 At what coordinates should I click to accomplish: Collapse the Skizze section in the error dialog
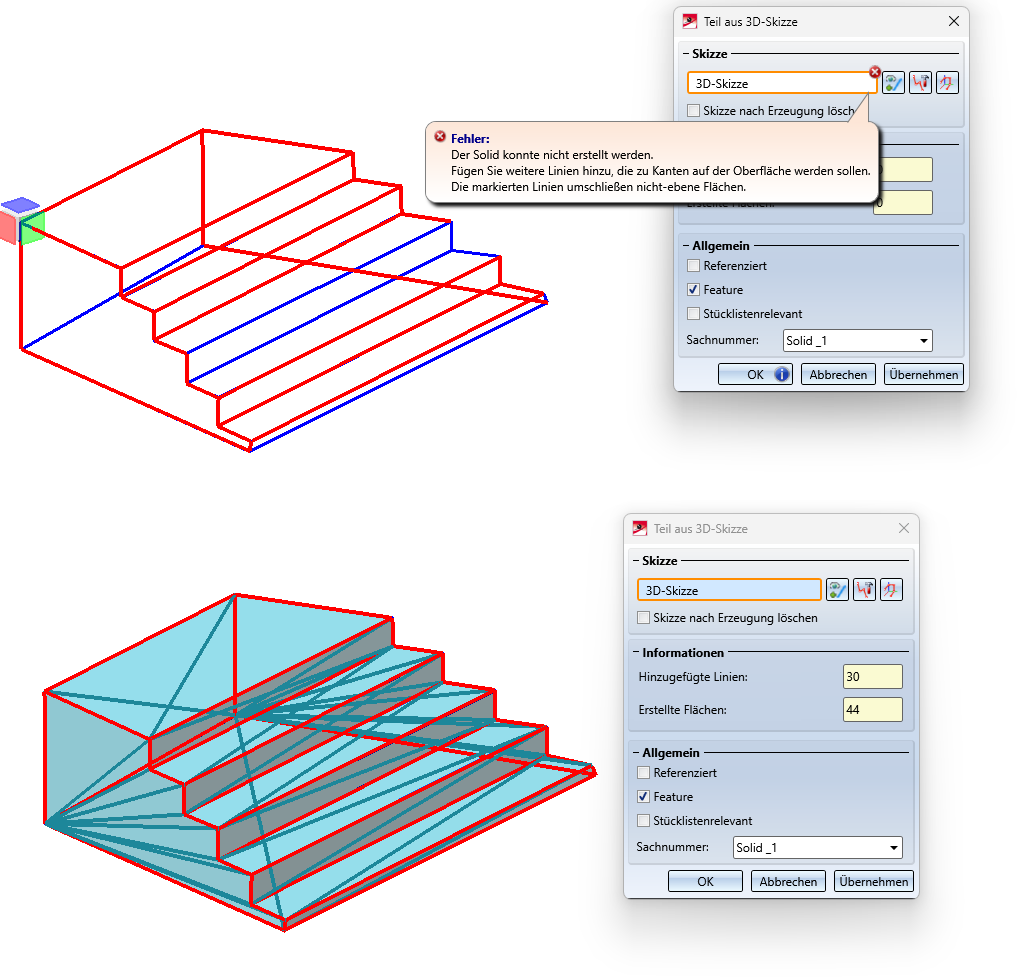click(x=686, y=54)
